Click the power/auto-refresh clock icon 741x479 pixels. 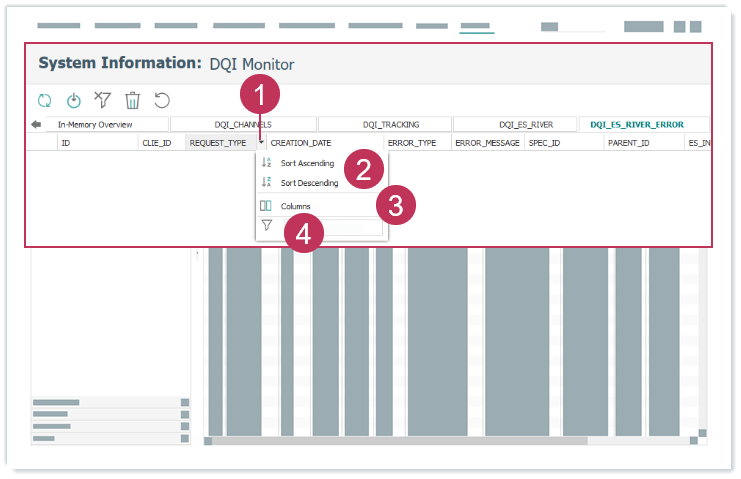[x=73, y=100]
